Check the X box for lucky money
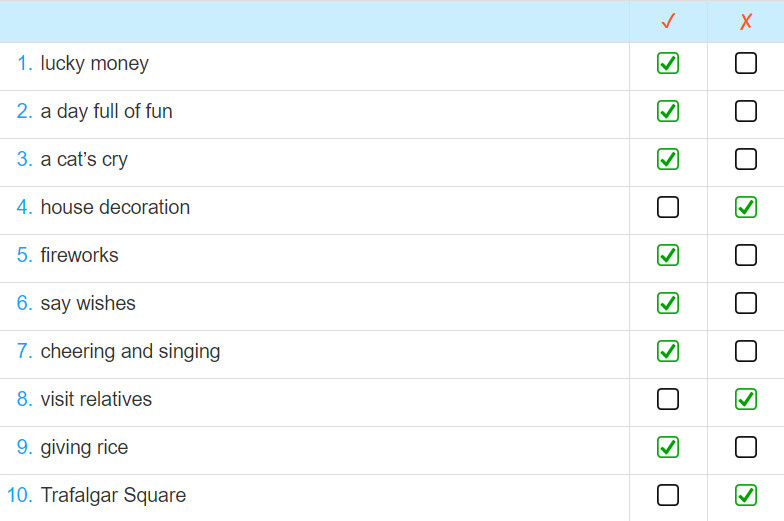 coord(746,63)
